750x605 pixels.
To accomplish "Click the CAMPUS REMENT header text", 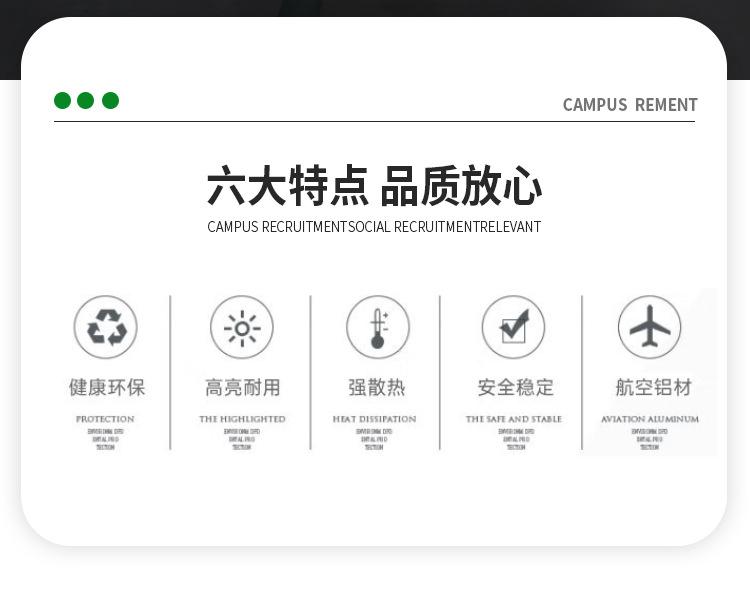I will 629,105.
